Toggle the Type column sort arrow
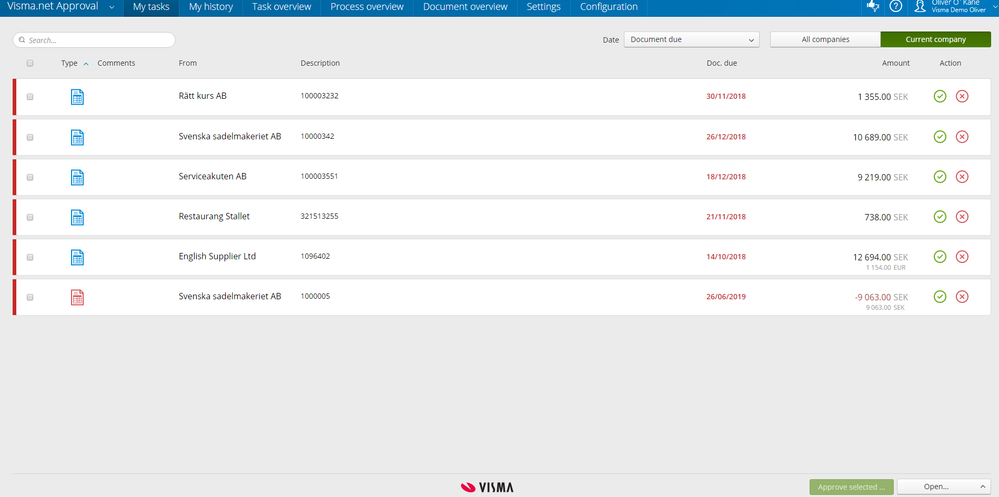Viewport: 999px width, 497px height. [86, 64]
